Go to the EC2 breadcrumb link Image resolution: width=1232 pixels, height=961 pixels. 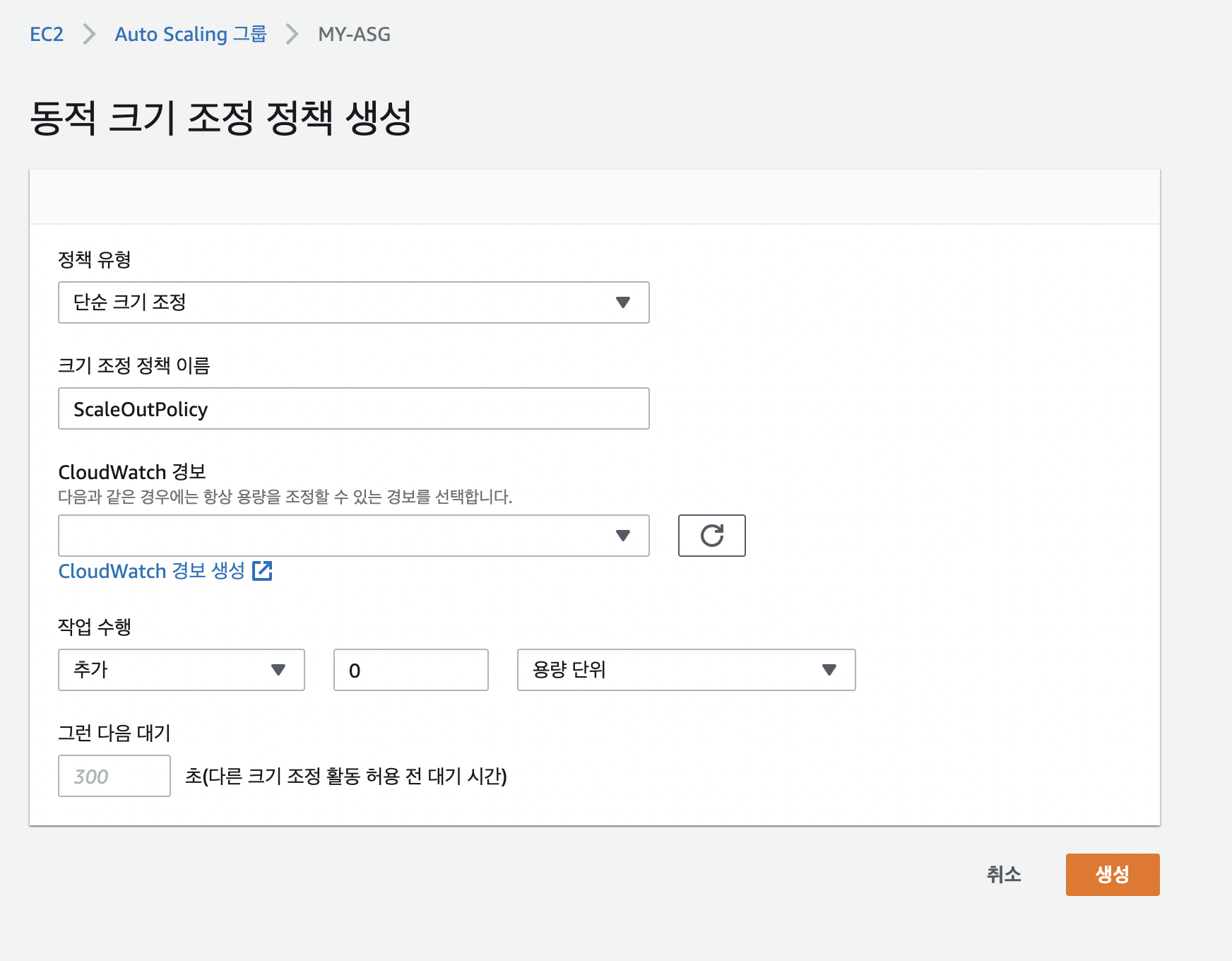click(47, 34)
